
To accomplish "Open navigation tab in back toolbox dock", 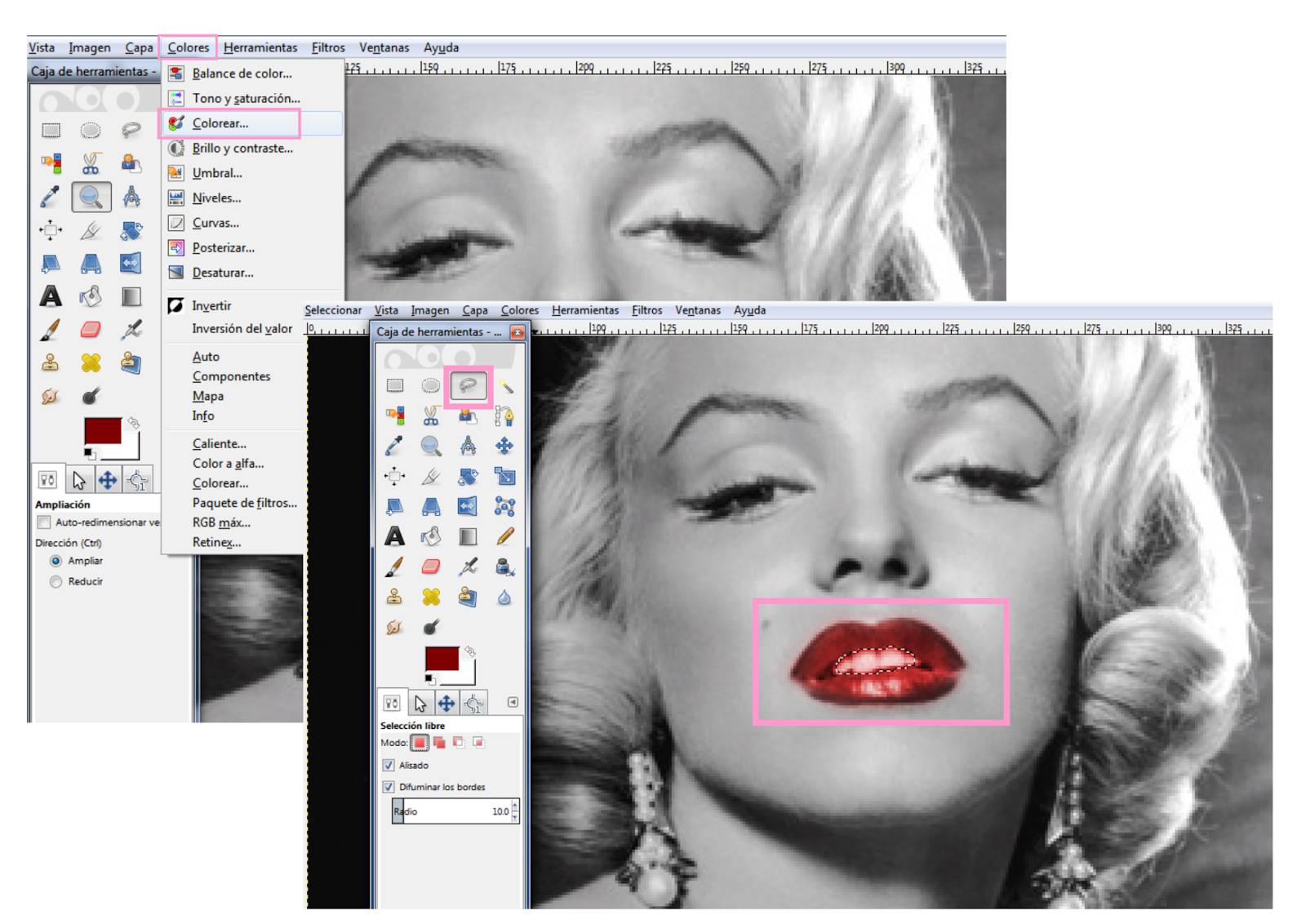I will pos(107,480).
